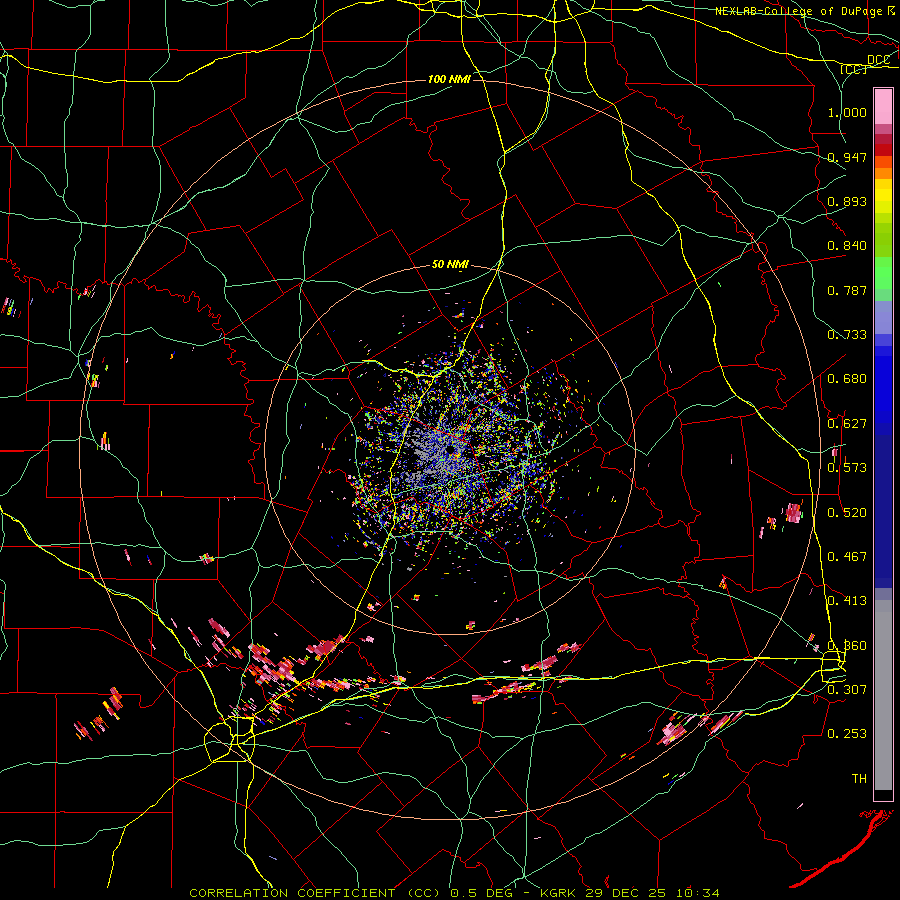Click the 100 NMI range ring label
This screenshot has height=900, width=900.
click(x=449, y=79)
